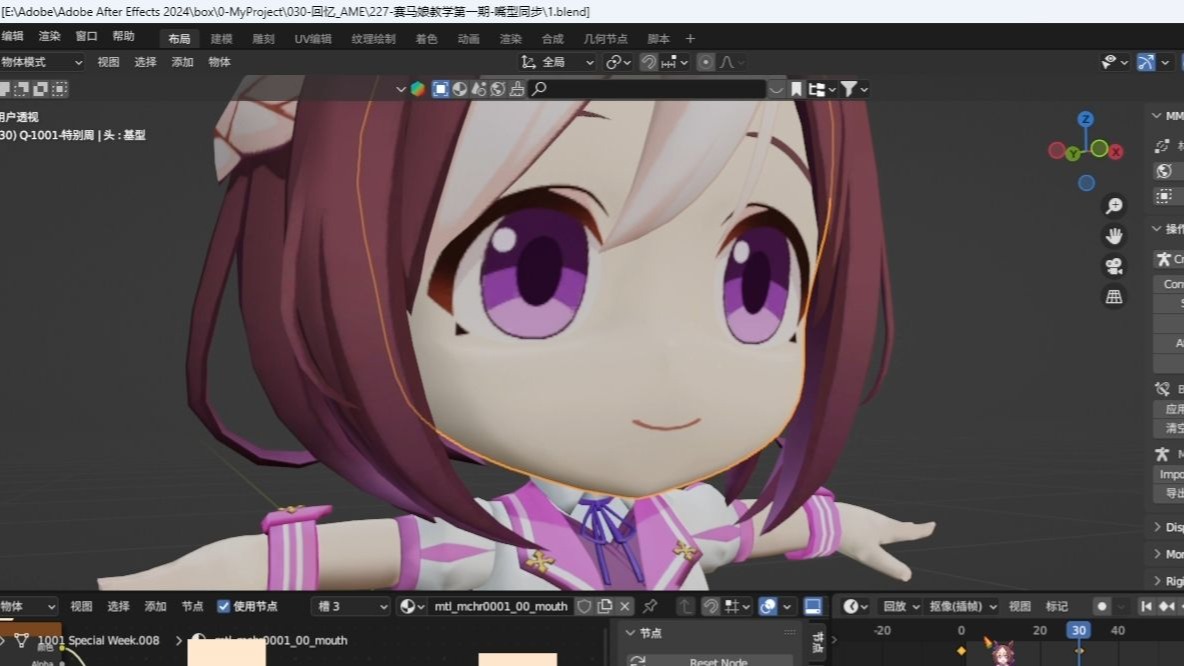Click the pan view hand icon

[x=1114, y=236]
